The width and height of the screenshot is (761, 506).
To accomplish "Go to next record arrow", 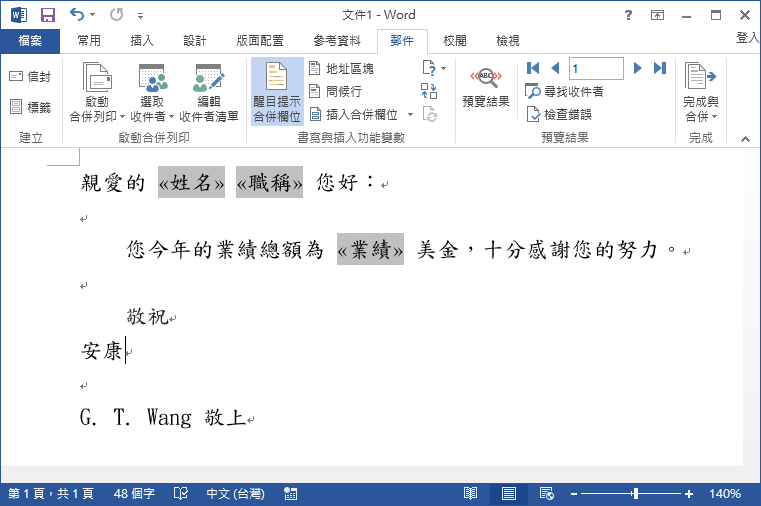I will coord(637,68).
